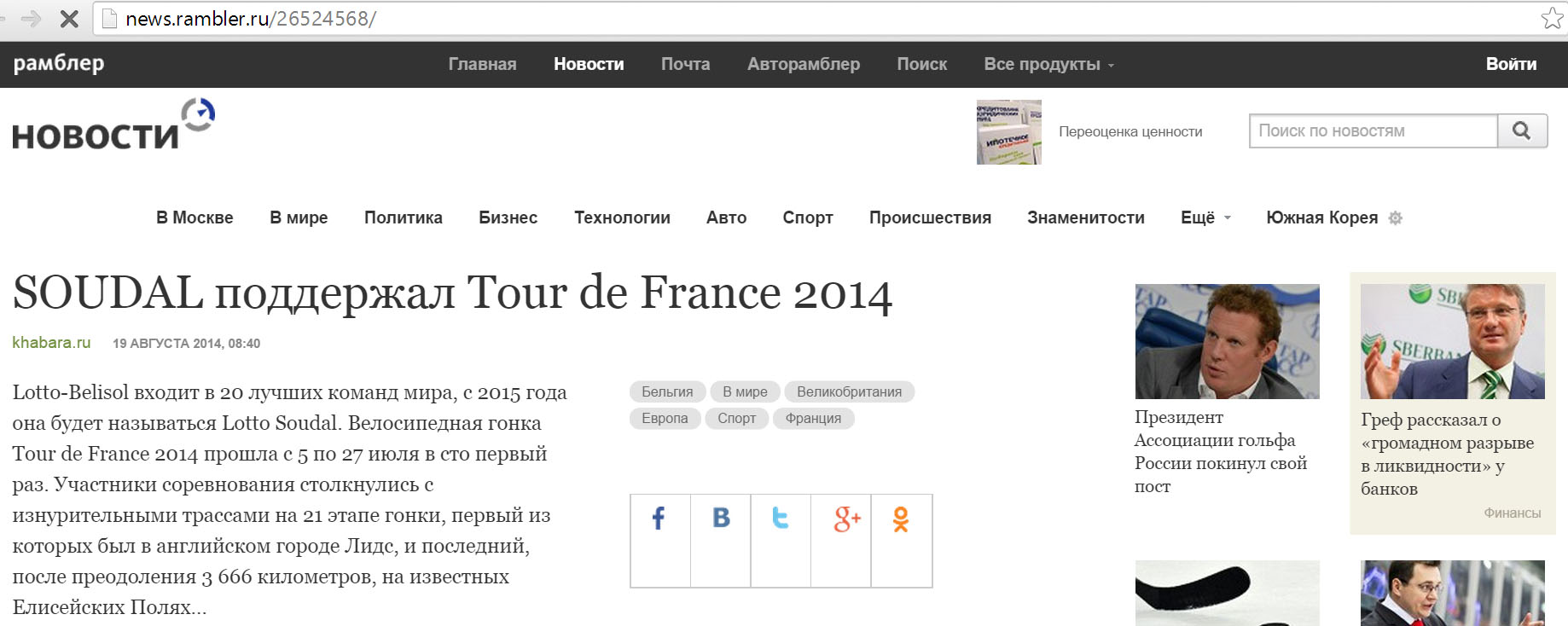
Task: Go to the Политика news section
Action: point(404,217)
